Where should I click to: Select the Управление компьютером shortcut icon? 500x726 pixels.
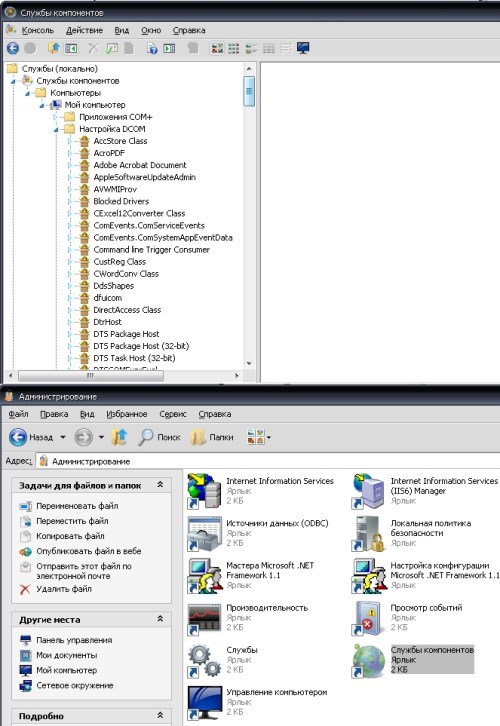204,702
